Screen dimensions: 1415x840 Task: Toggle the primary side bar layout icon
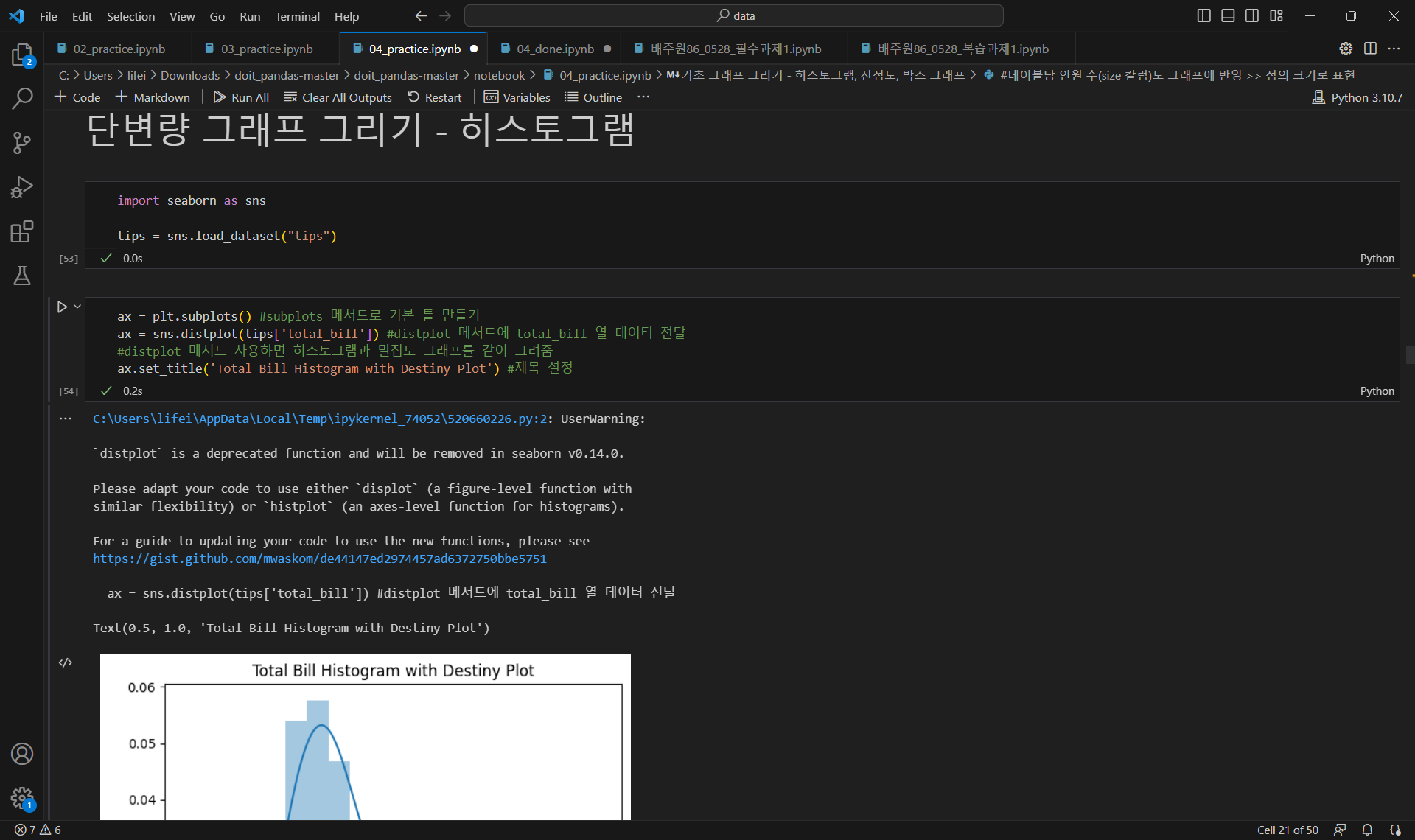(x=1203, y=15)
